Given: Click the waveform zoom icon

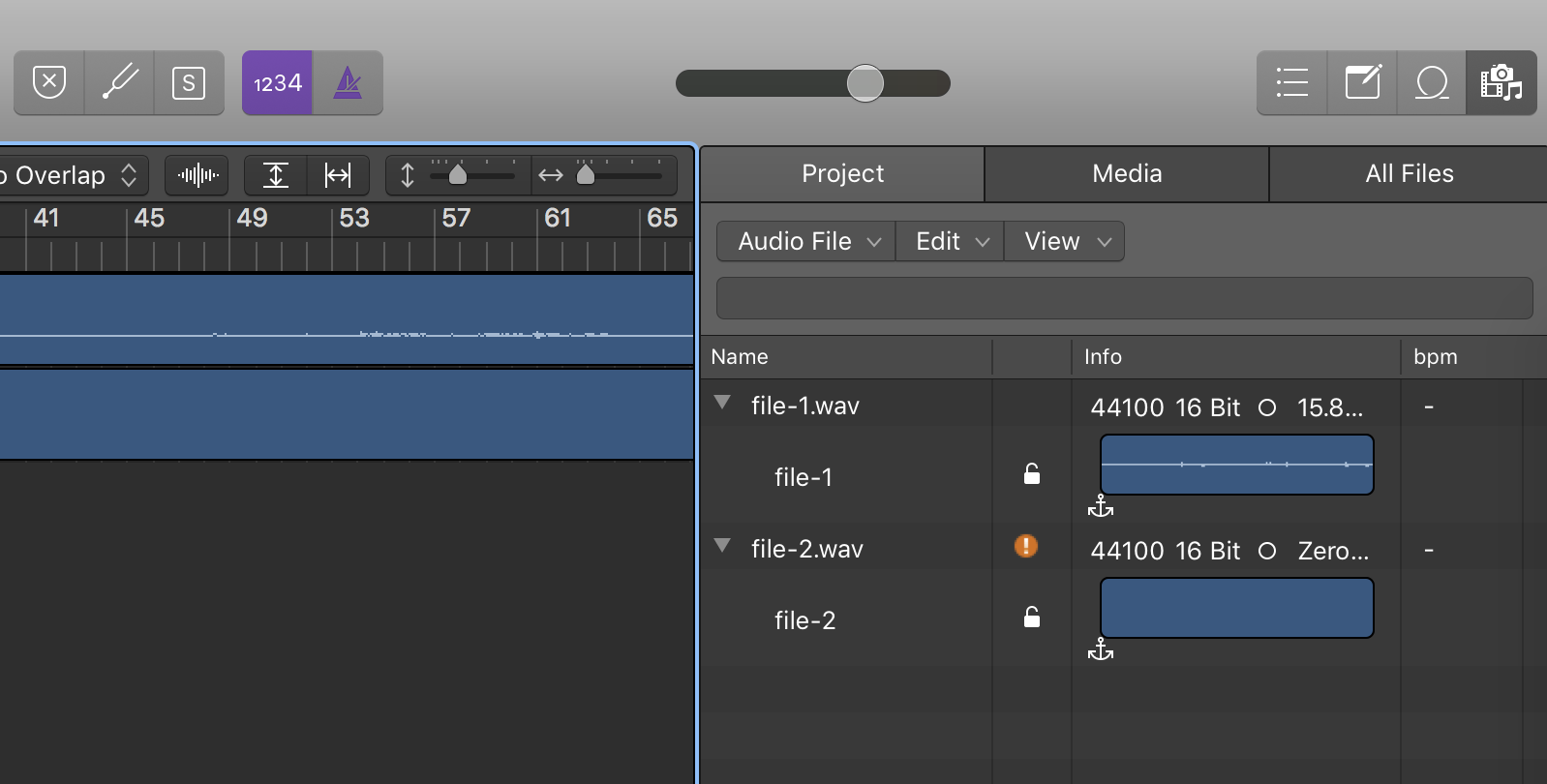Looking at the screenshot, I should pos(197,175).
